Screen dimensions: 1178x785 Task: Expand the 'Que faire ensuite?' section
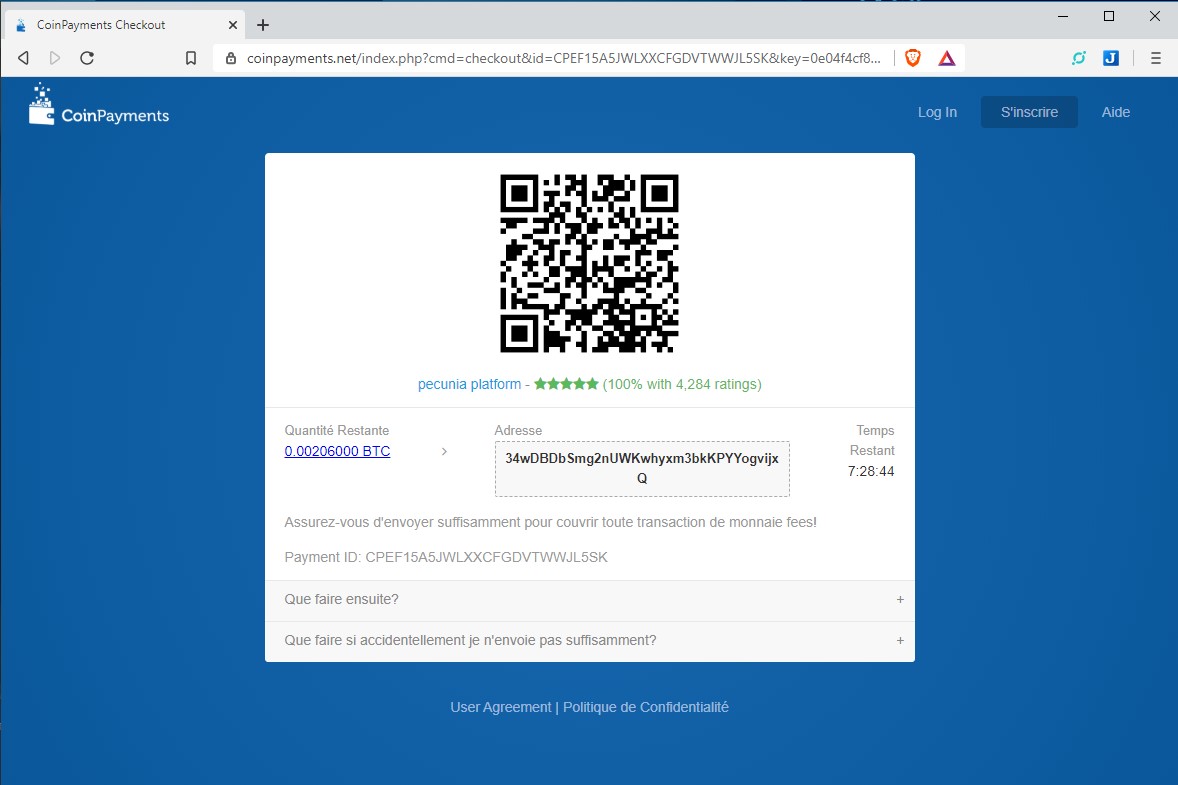590,599
